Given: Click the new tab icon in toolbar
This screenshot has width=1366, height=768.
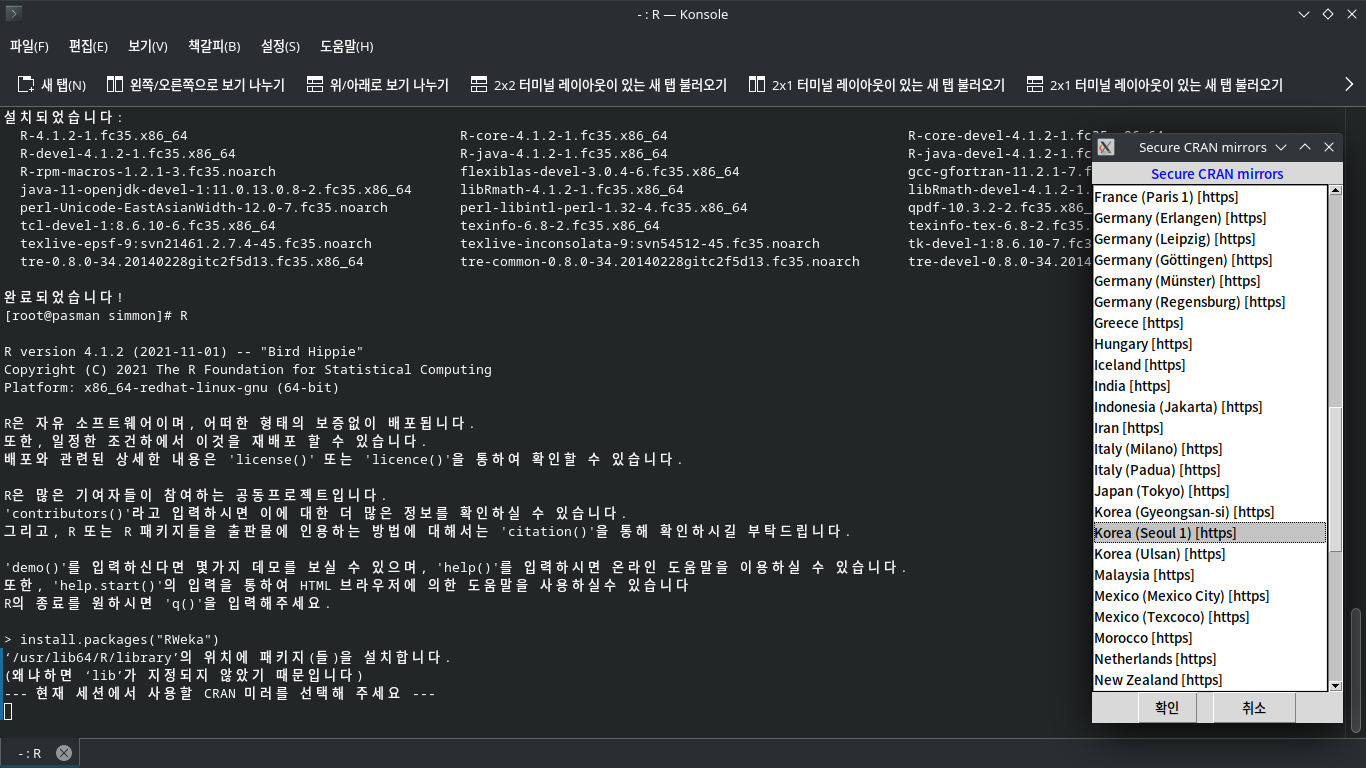Looking at the screenshot, I should 26,85.
